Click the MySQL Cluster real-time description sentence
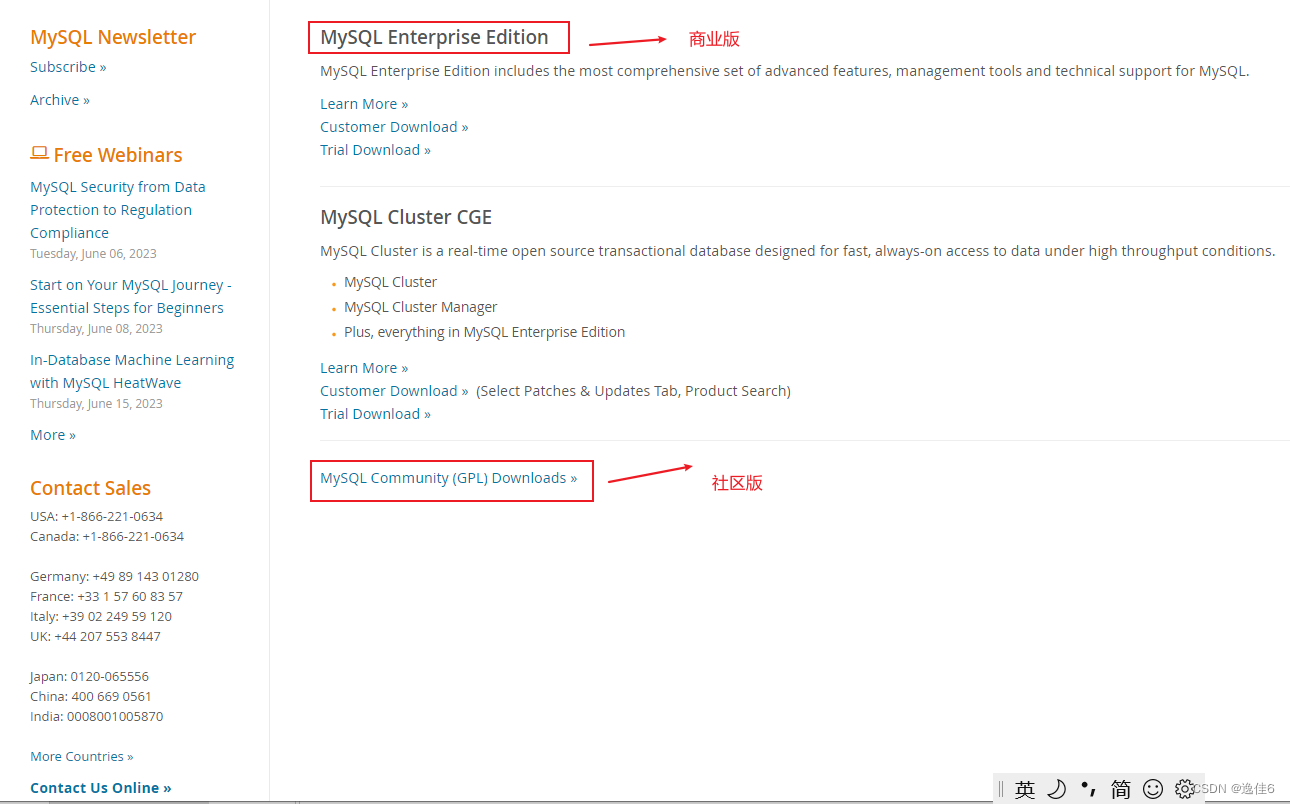Screen dimensions: 1290x804 pyautogui.click(x=798, y=251)
